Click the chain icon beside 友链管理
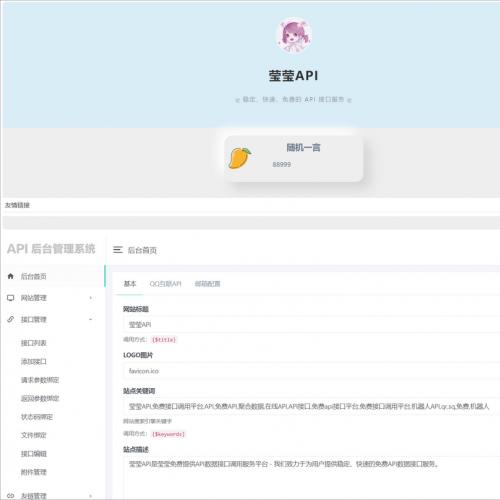The height and width of the screenshot is (500, 500). (x=10, y=496)
